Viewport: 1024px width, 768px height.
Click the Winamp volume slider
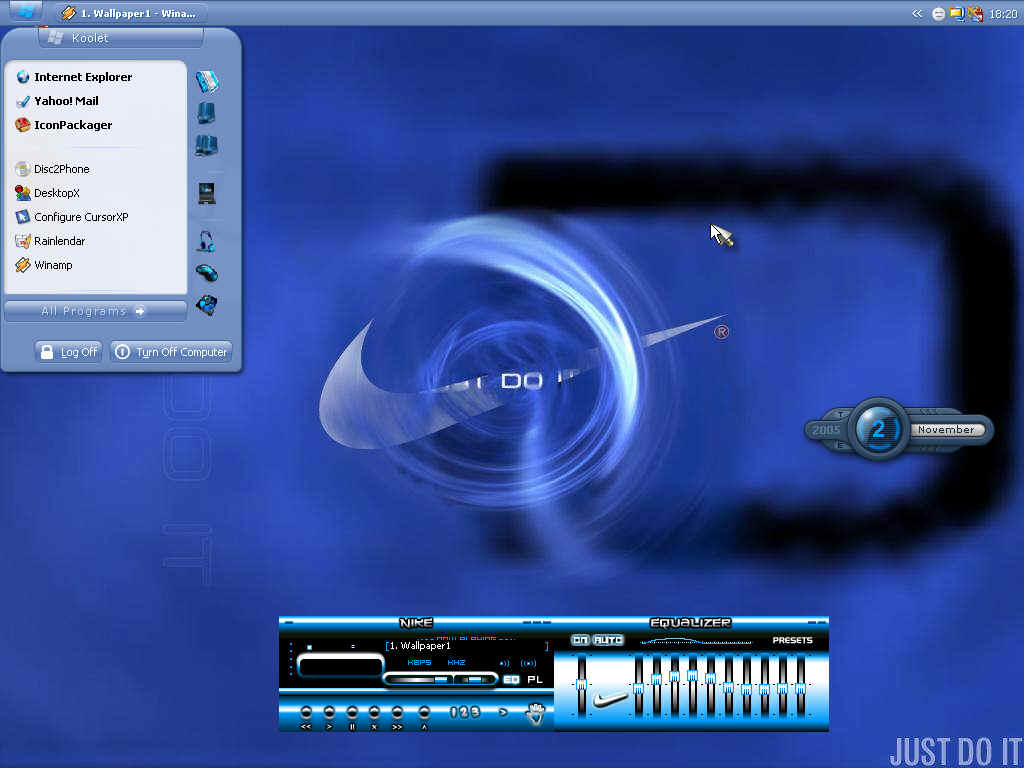[x=419, y=680]
